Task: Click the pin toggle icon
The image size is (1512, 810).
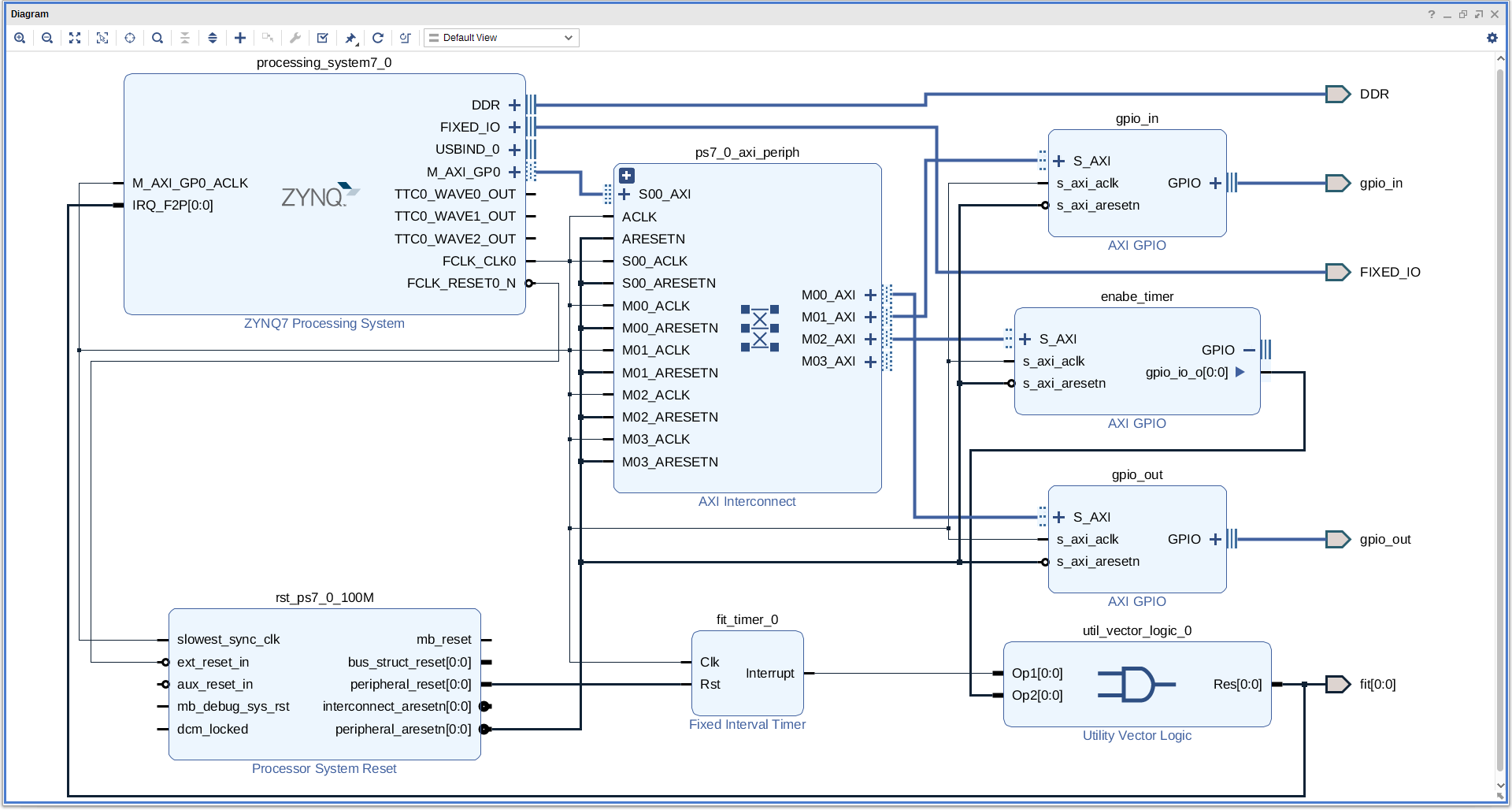Action: tap(351, 38)
